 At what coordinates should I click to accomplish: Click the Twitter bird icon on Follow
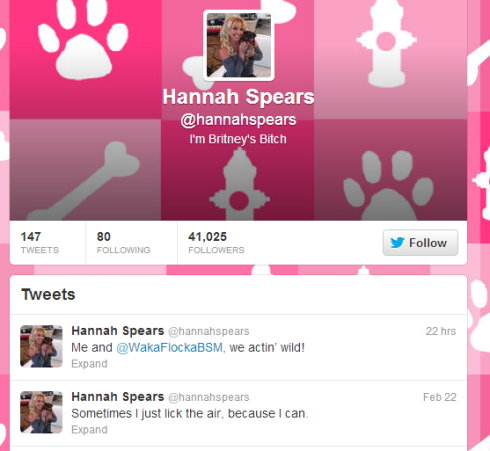[397, 243]
